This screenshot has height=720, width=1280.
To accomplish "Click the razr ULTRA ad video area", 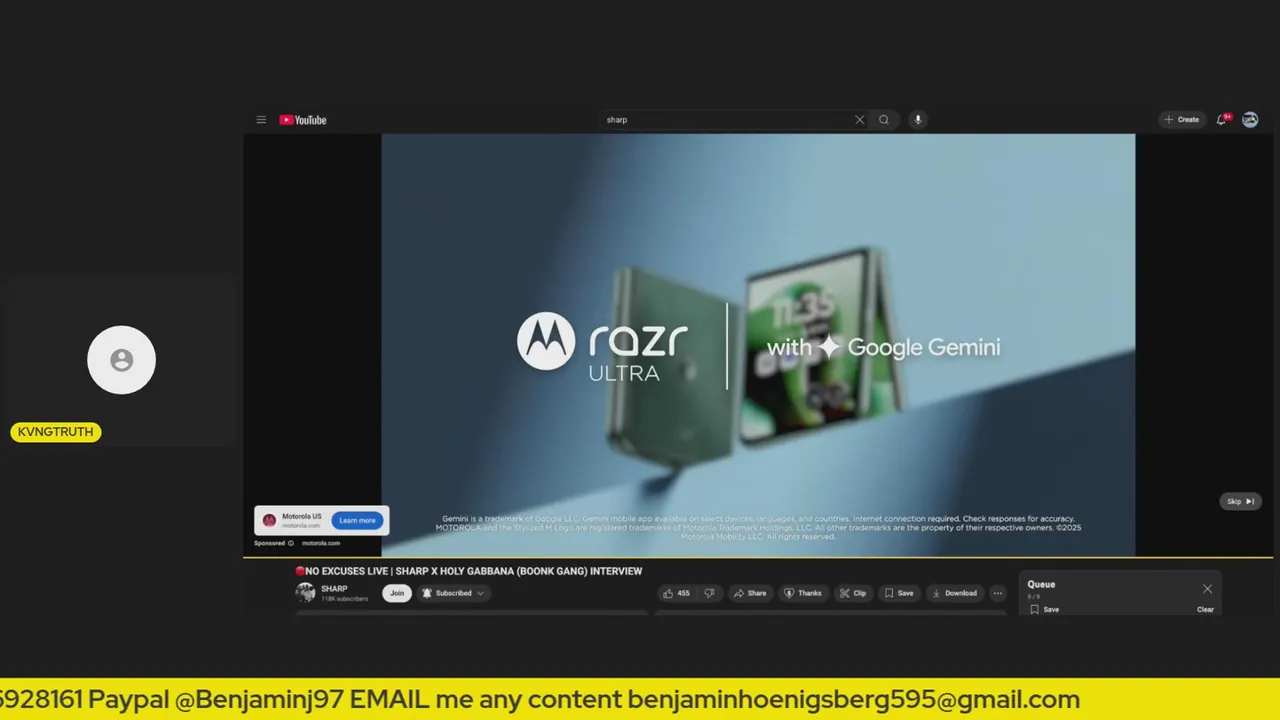I will tap(758, 345).
